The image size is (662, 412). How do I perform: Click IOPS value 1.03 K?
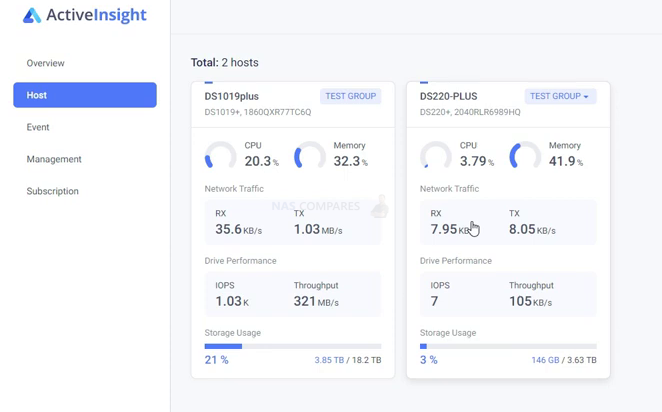(x=232, y=301)
